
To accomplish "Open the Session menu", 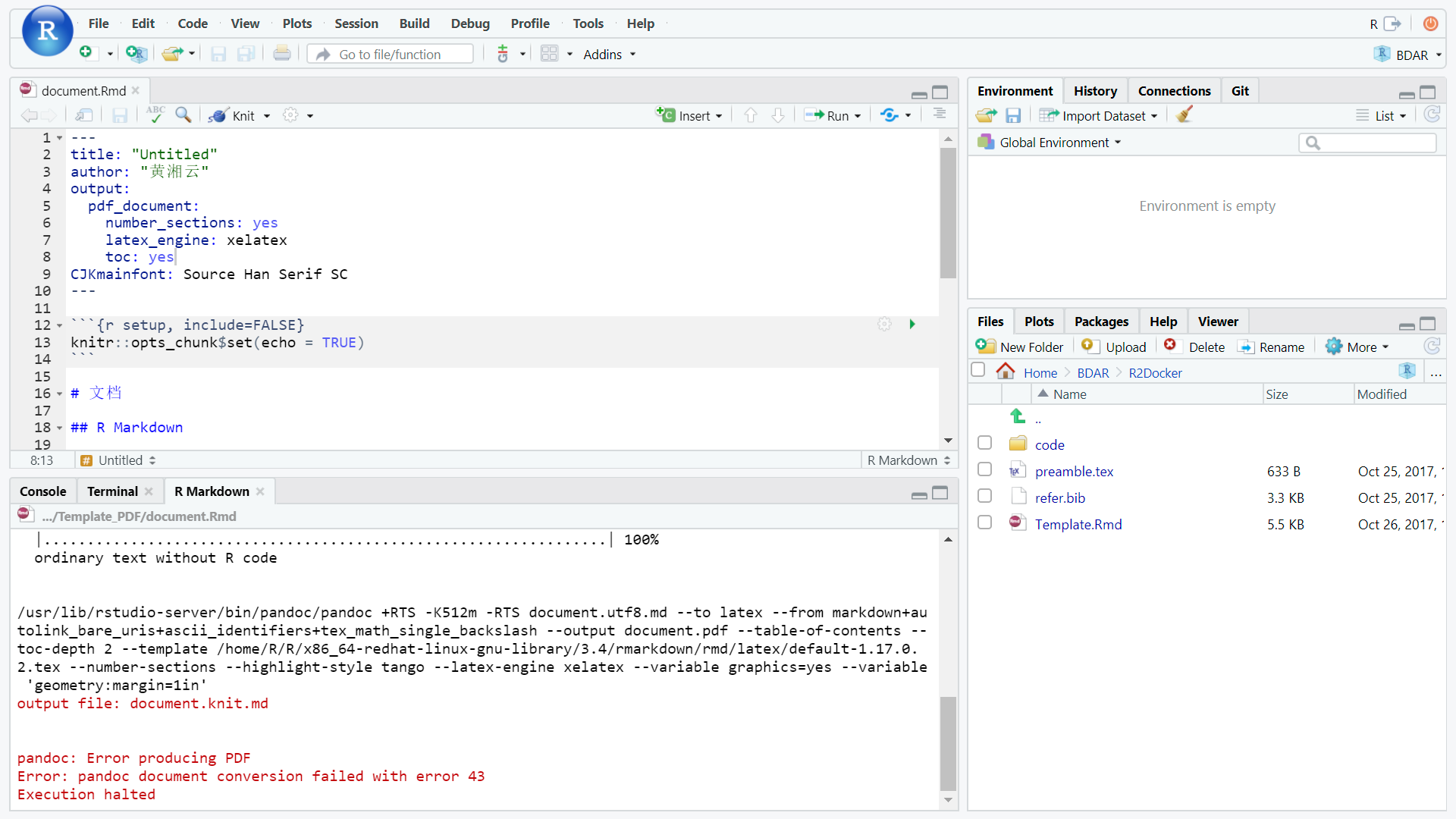I will [356, 24].
